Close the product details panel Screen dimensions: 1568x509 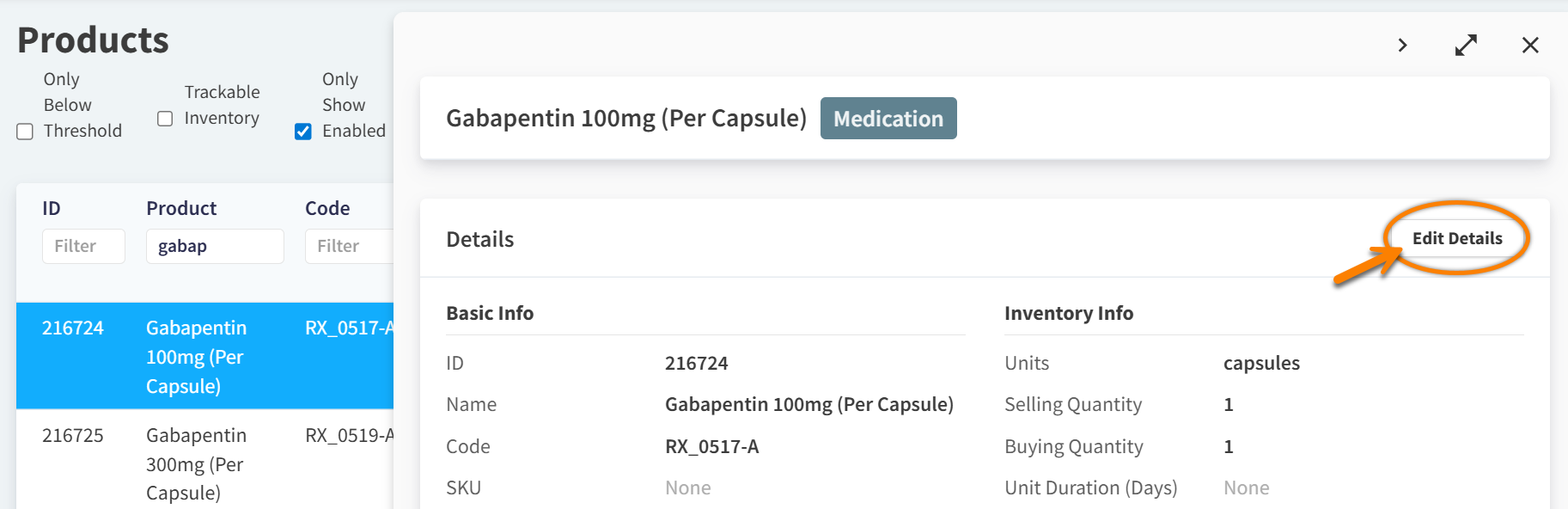click(x=1530, y=45)
